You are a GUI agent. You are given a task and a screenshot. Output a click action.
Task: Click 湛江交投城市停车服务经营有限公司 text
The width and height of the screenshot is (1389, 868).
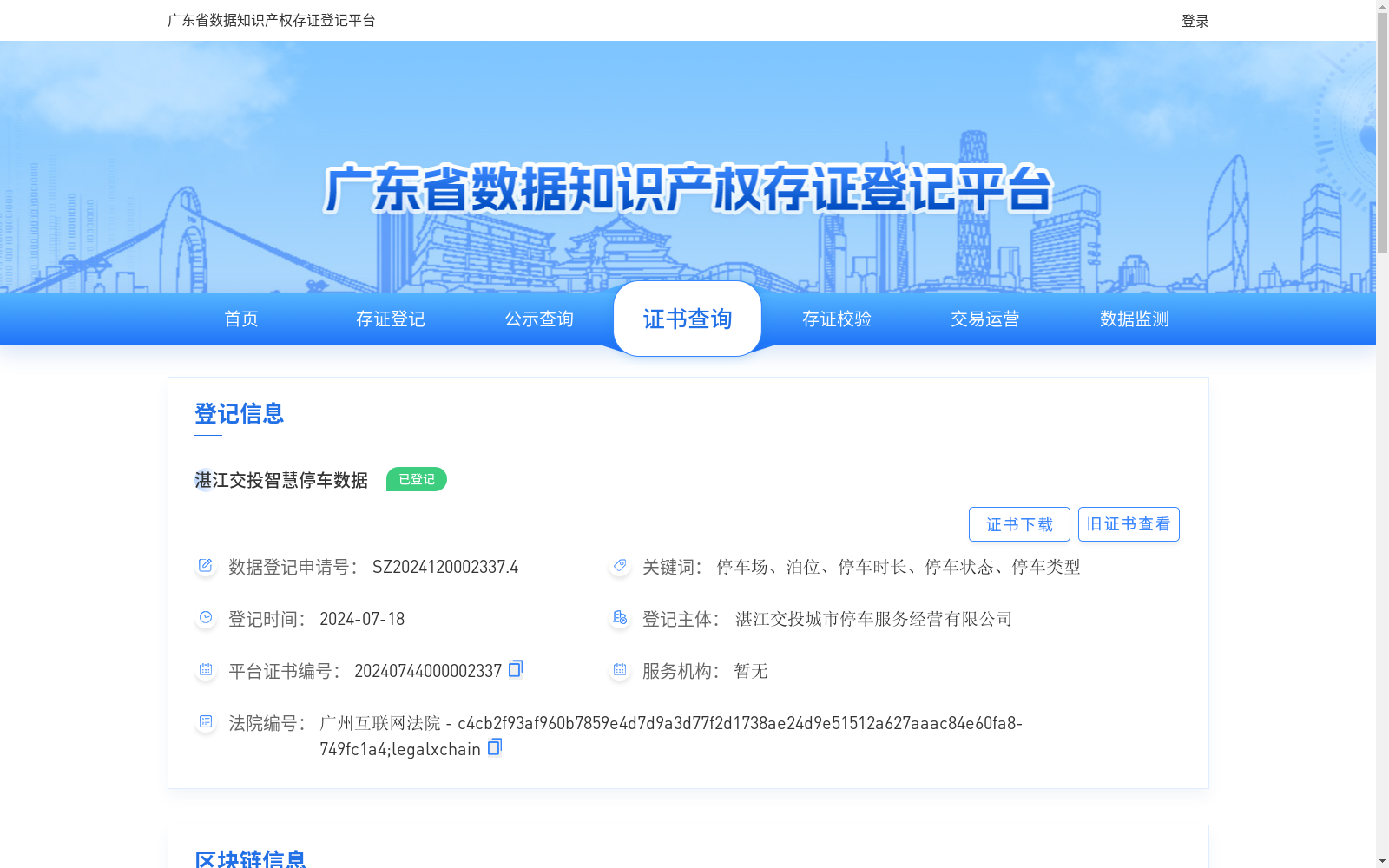(874, 619)
